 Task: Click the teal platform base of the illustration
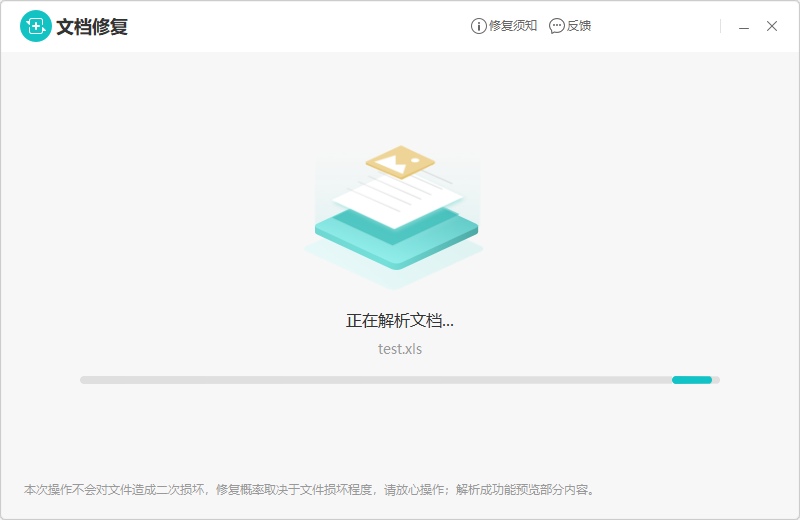point(395,240)
